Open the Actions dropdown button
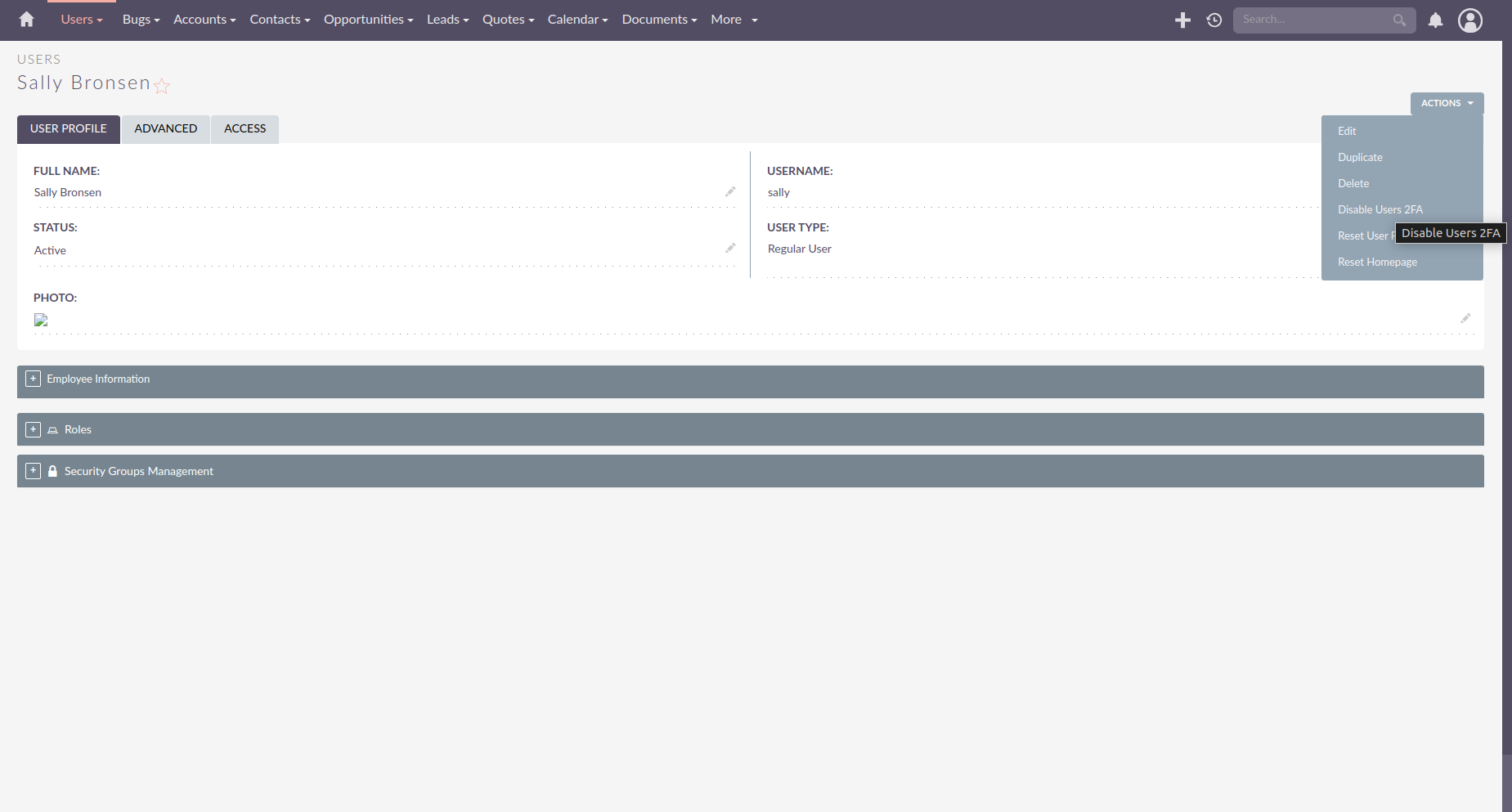 click(x=1446, y=103)
